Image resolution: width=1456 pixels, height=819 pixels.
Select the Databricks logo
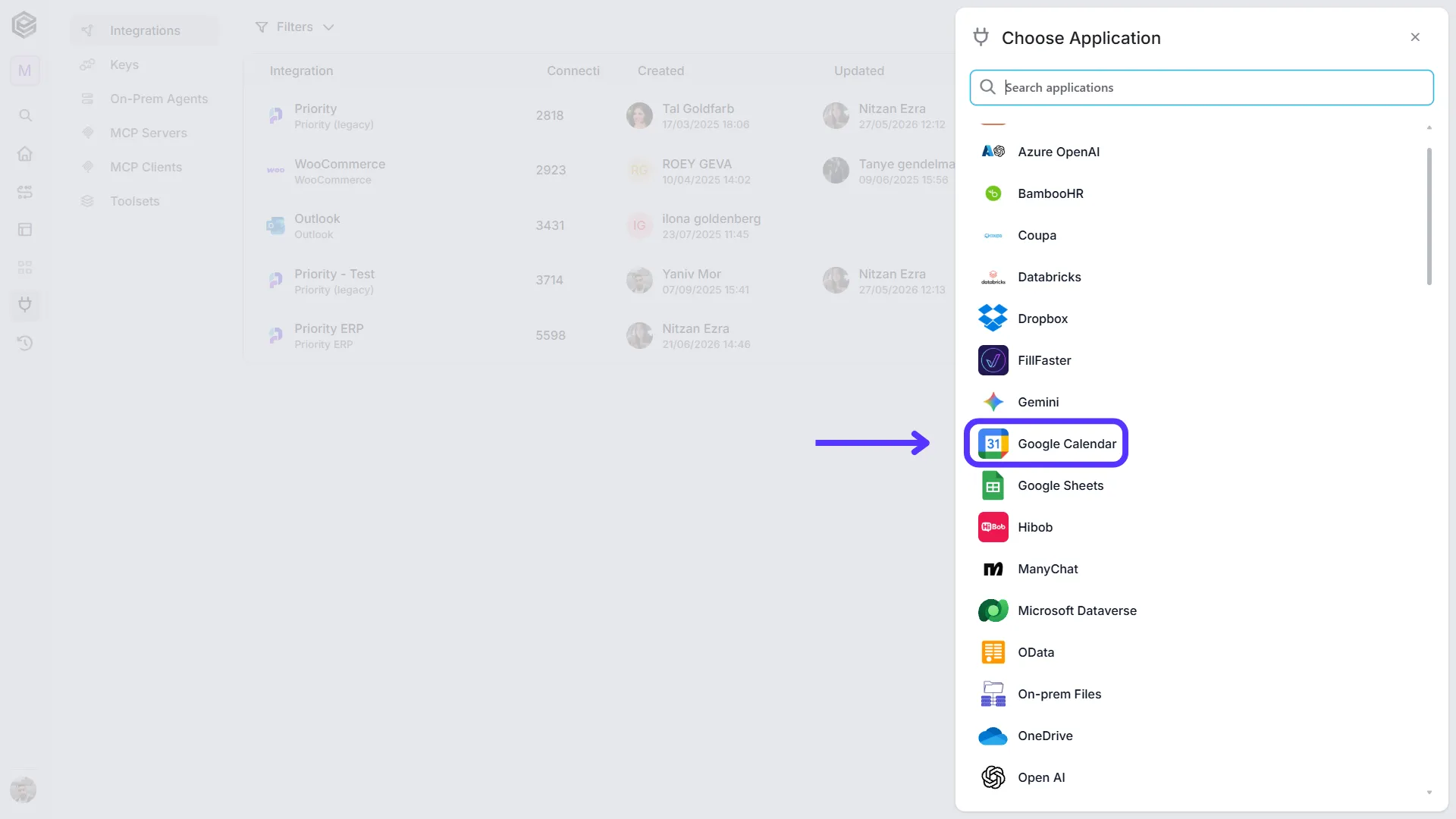pos(993,277)
